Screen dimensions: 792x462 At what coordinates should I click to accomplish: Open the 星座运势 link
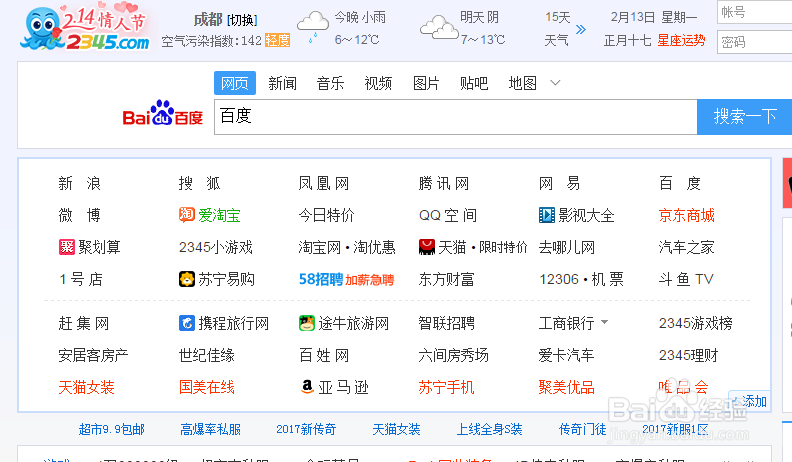point(681,40)
